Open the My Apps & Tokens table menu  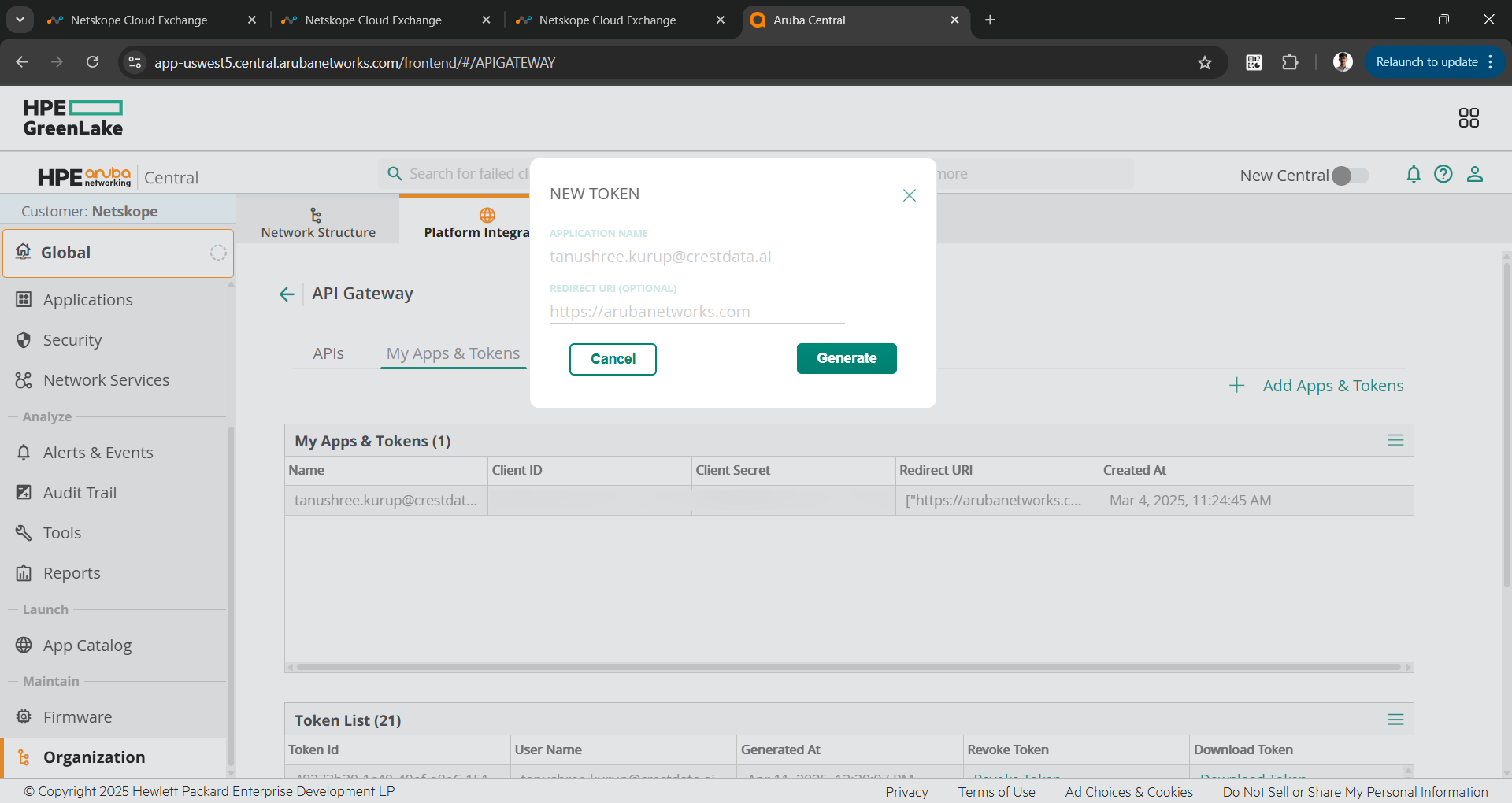click(1395, 440)
